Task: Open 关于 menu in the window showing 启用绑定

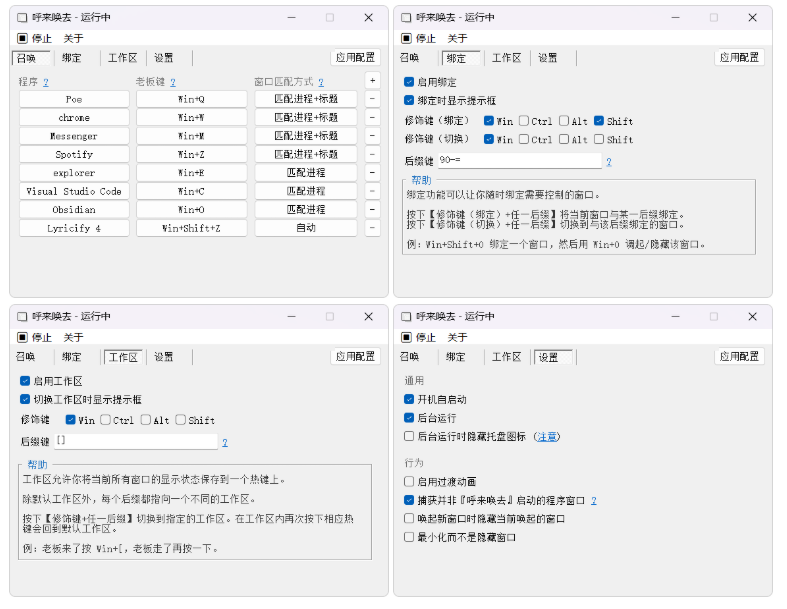Action: [x=457, y=38]
